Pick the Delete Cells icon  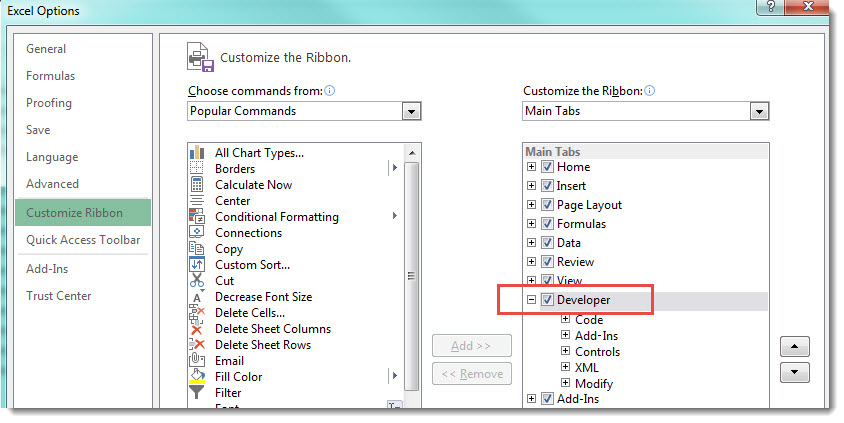[x=197, y=313]
